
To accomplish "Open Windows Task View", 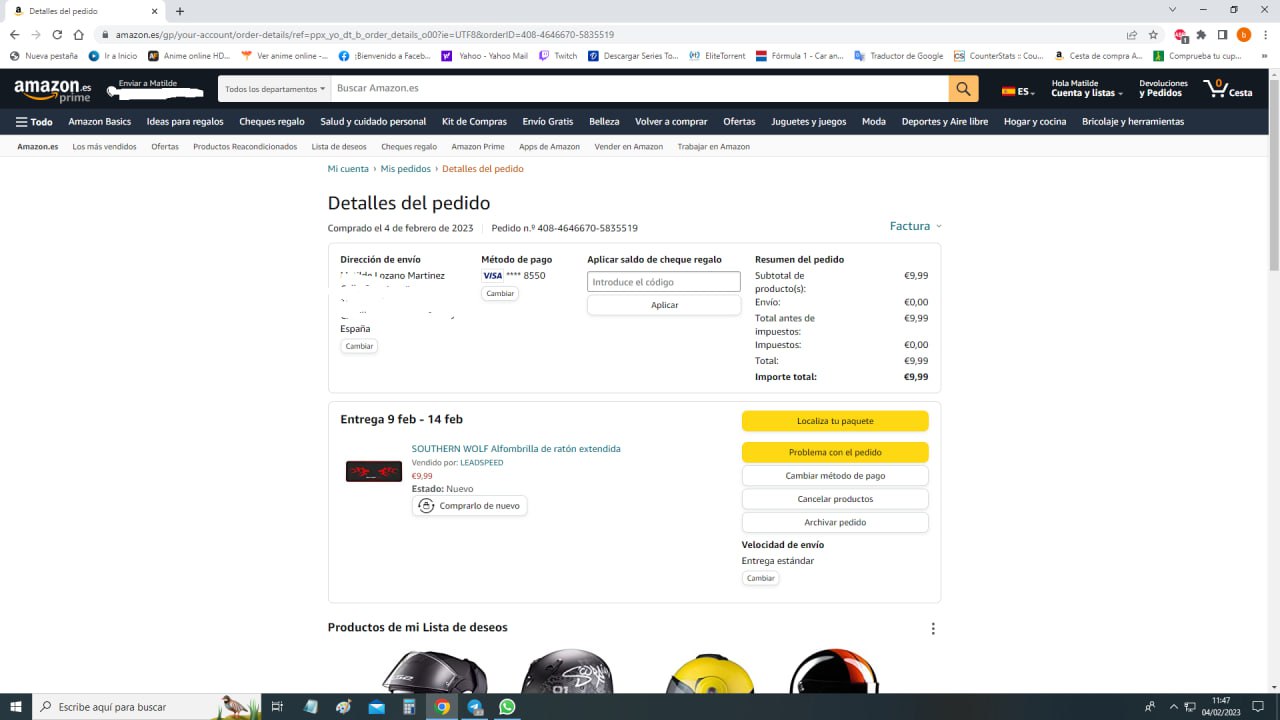I will point(278,707).
